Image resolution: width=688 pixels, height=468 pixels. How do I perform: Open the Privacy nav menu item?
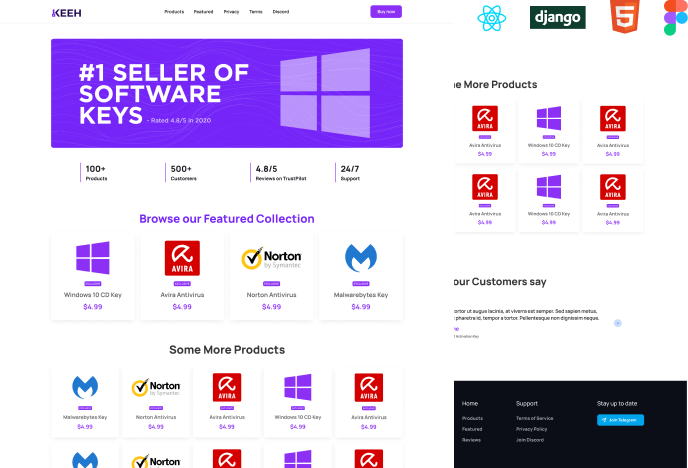tap(231, 12)
